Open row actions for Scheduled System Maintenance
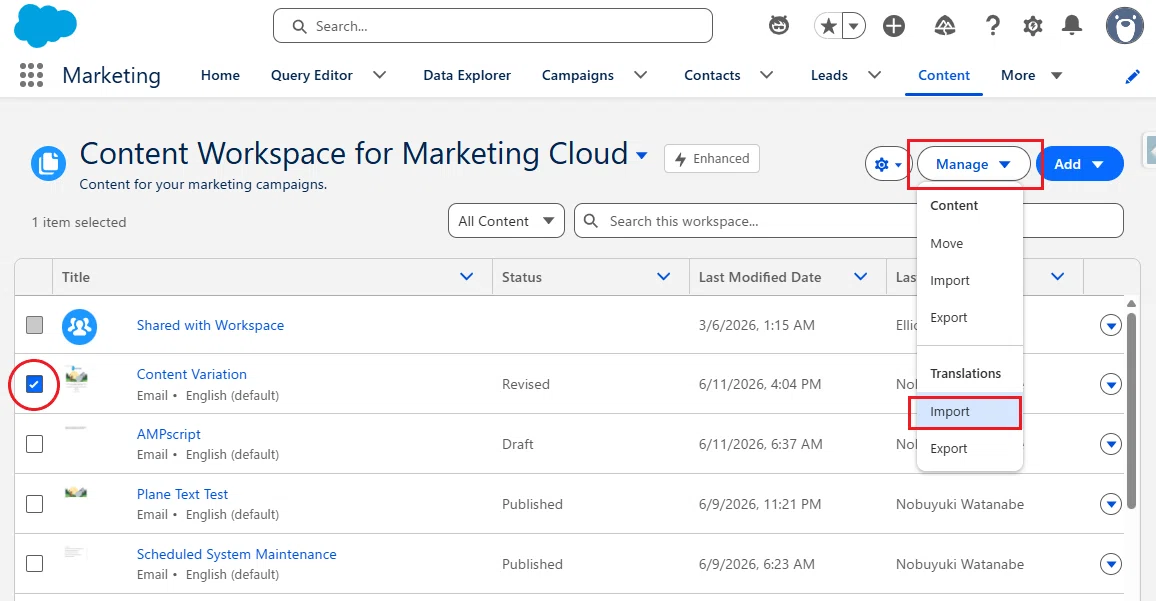Viewport: 1156px width, 601px height. pos(1110,563)
